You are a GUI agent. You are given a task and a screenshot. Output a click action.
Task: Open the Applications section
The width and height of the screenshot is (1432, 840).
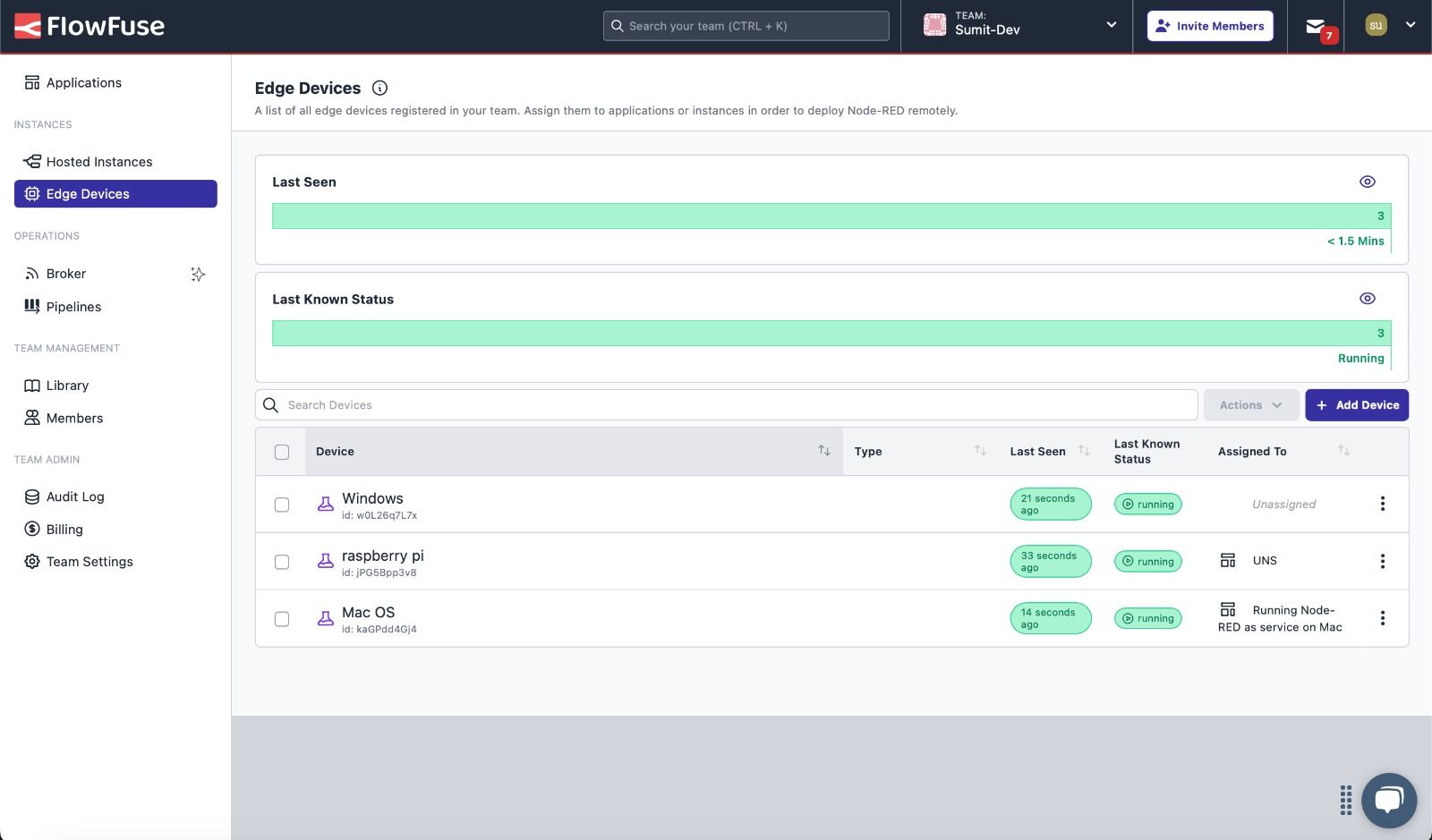(x=84, y=82)
